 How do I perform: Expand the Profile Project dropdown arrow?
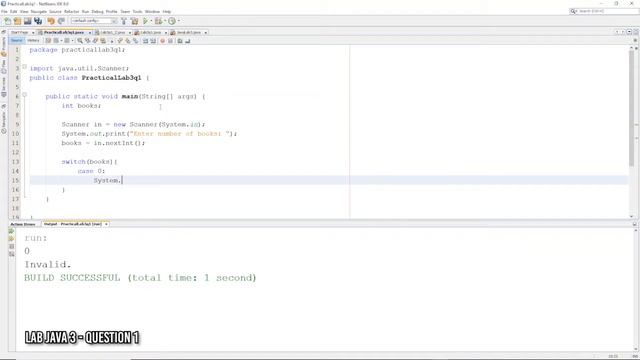tap(179, 21)
